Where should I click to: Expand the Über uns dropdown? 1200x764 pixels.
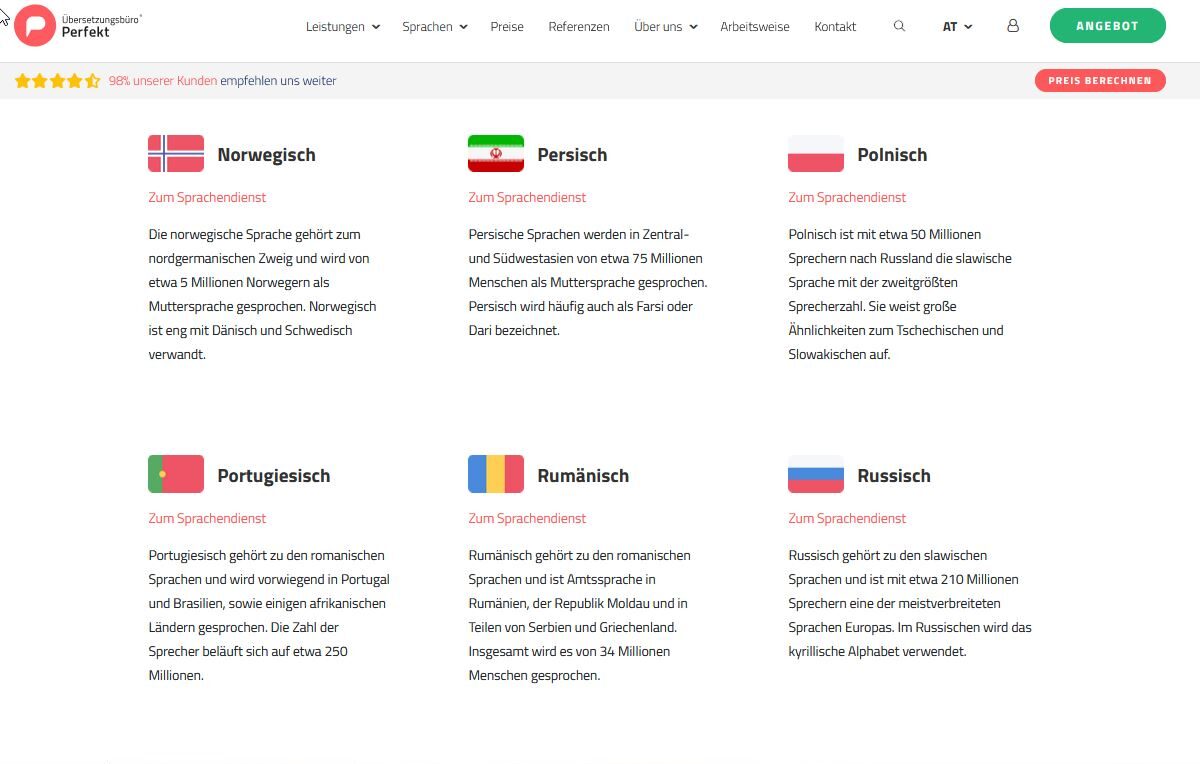(666, 27)
